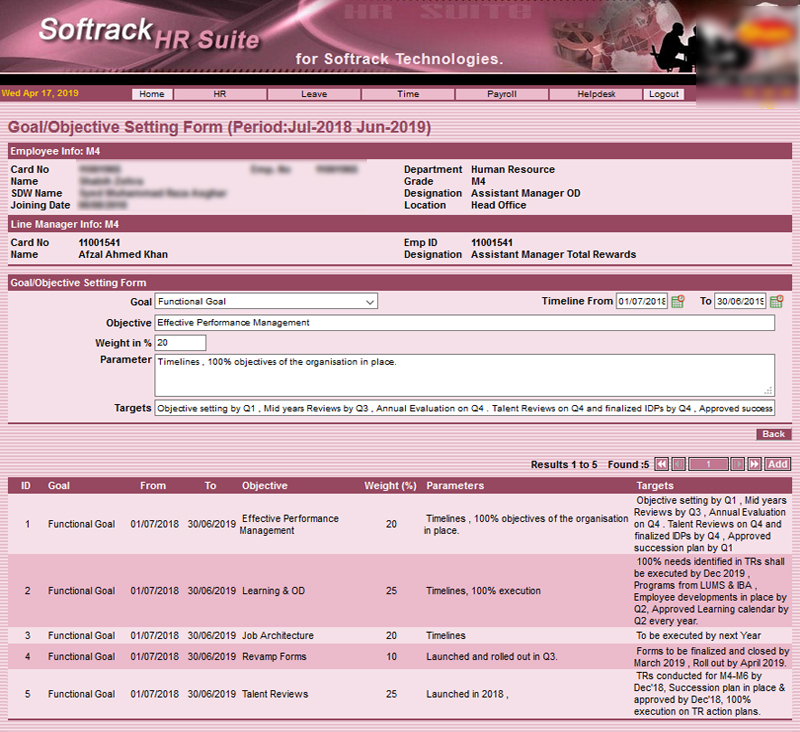Open the Timeline To calendar picker
Image resolution: width=800 pixels, height=732 pixels.
(776, 302)
